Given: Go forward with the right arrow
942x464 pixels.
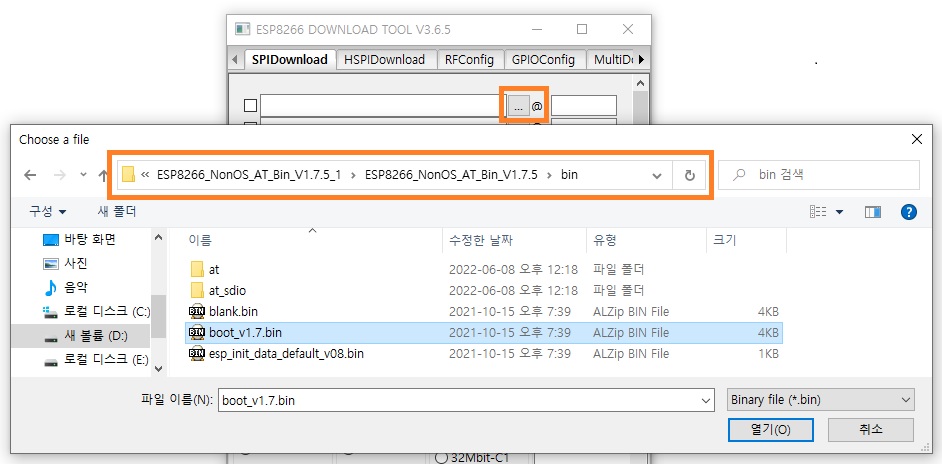Looking at the screenshot, I should [x=59, y=175].
